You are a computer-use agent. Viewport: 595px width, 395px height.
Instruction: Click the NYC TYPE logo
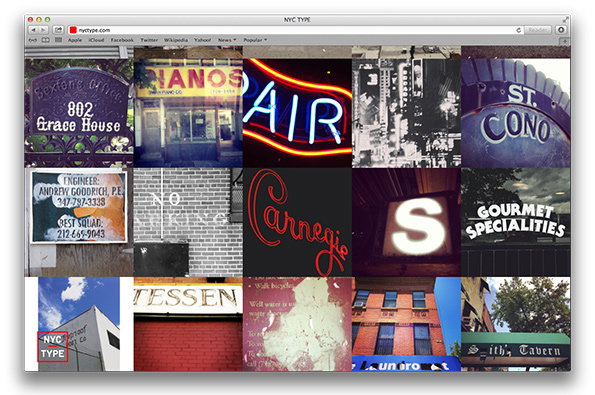coord(52,346)
